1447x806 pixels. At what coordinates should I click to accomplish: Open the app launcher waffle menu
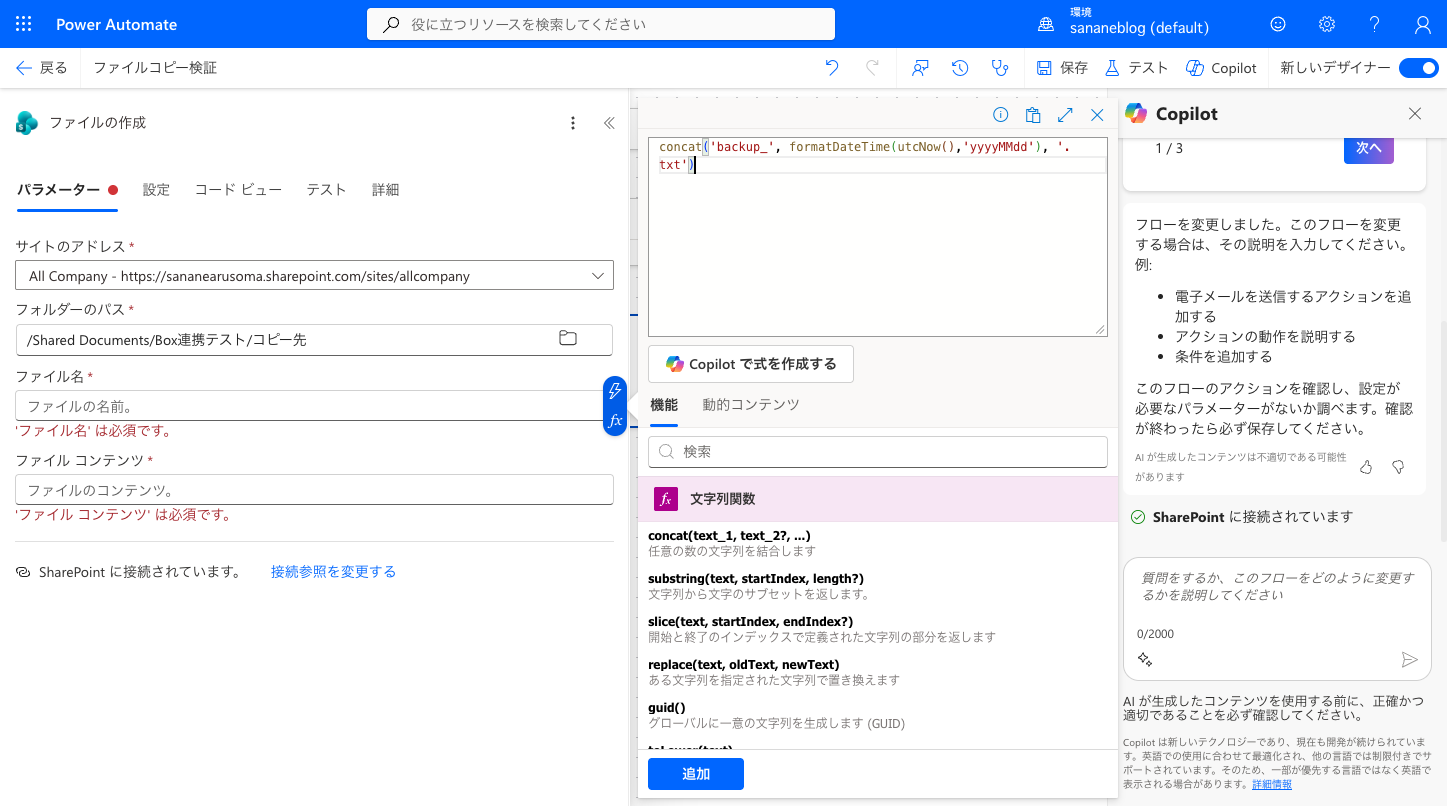click(24, 24)
